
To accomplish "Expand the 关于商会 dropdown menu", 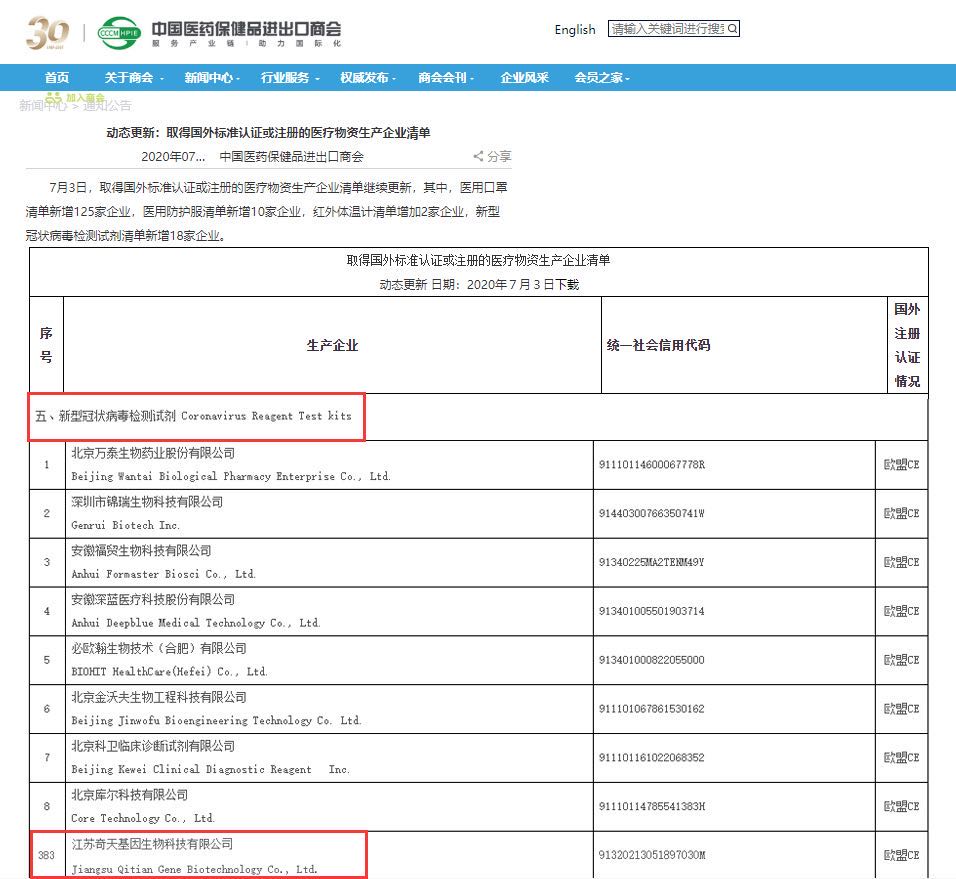I will [134, 77].
